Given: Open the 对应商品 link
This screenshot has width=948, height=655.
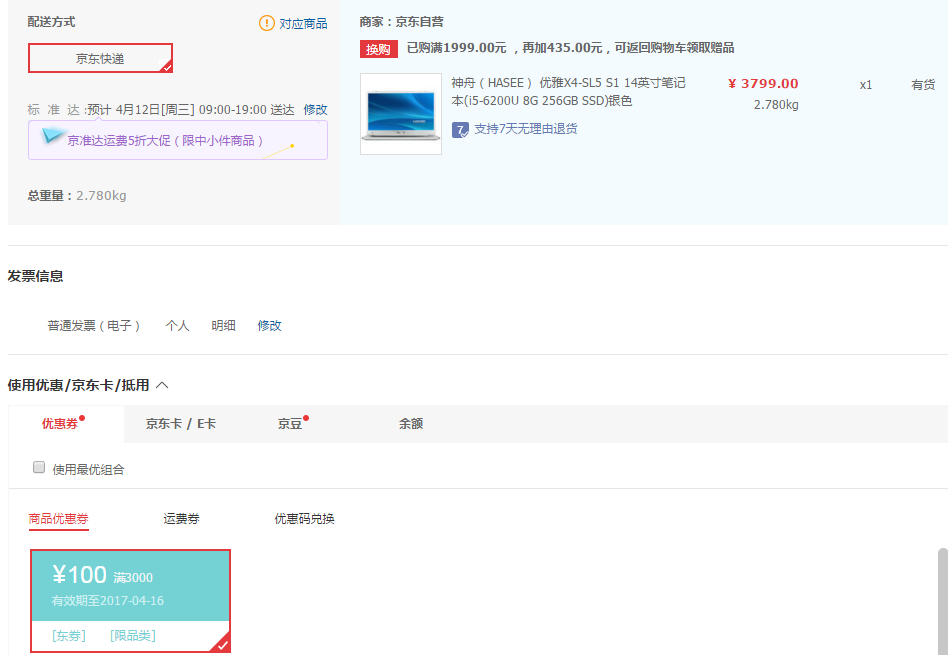Looking at the screenshot, I should pyautogui.click(x=303, y=24).
